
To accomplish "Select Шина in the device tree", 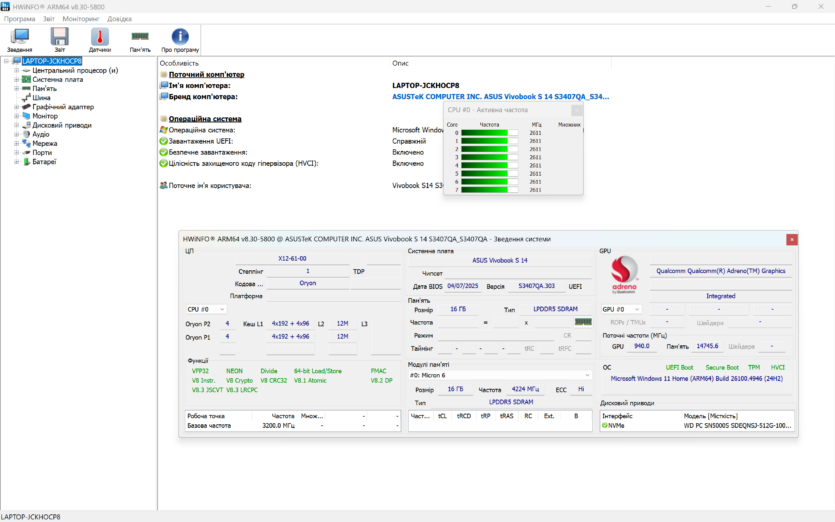I will coord(41,97).
